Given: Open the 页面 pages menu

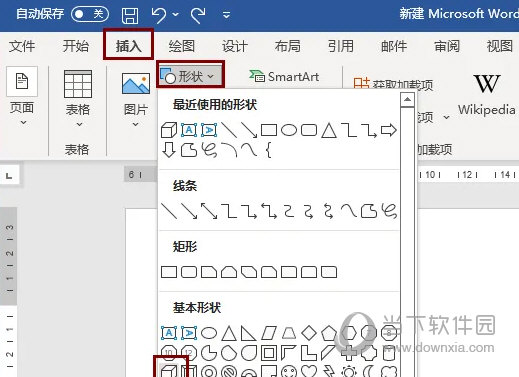Looking at the screenshot, I should 22,96.
